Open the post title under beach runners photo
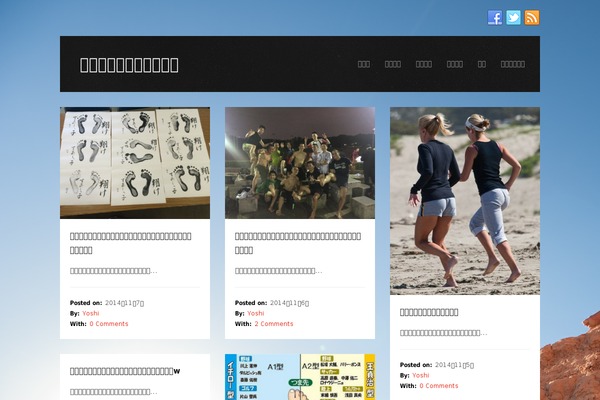This screenshot has width=600, height=400. [429, 312]
